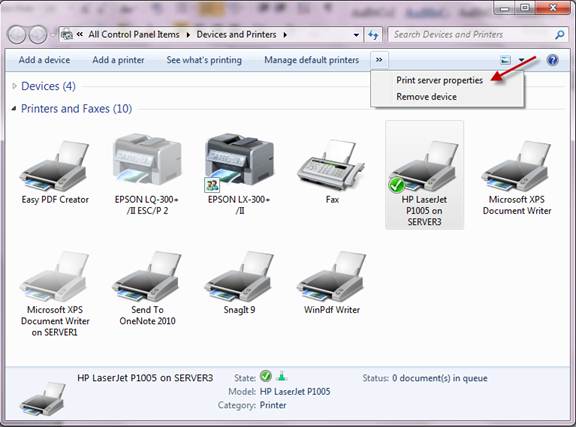Choose Print server properties from menu
Image resolution: width=576 pixels, height=427 pixels.
pos(439,80)
